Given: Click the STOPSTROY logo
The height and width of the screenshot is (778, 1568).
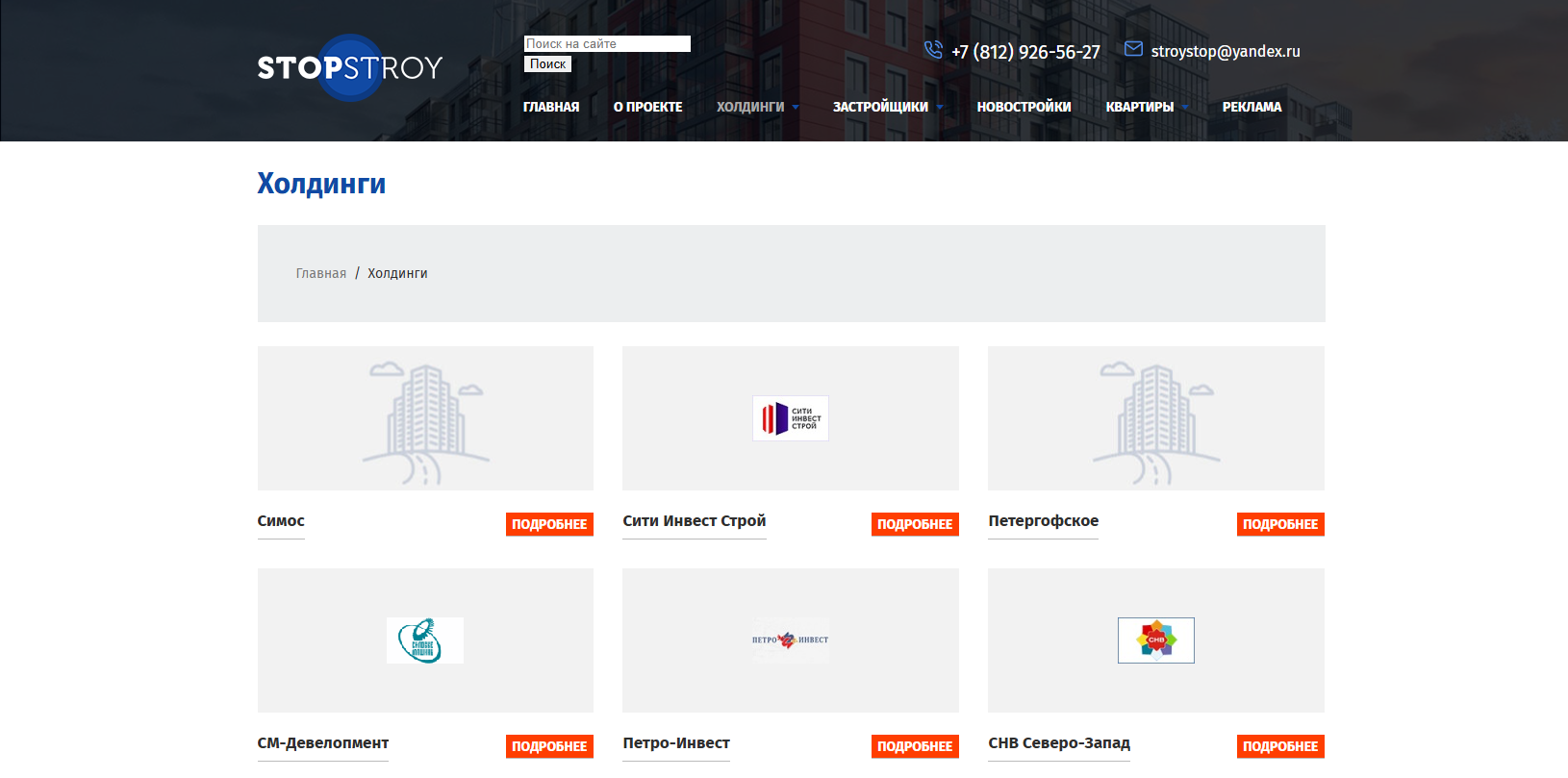Looking at the screenshot, I should point(350,67).
